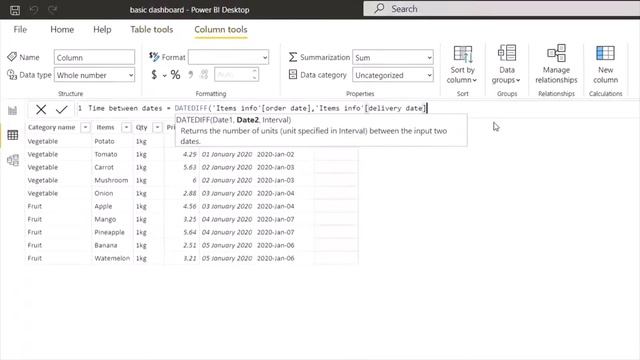
Task: Select the Watermelon cell
Action: coord(112,258)
